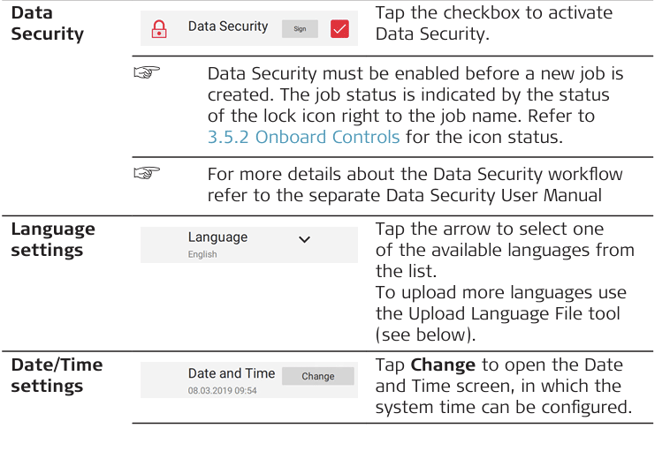Viewport: 670px width, 451px height.
Task: Click the Date/Time settings section heading
Action: pos(56,375)
